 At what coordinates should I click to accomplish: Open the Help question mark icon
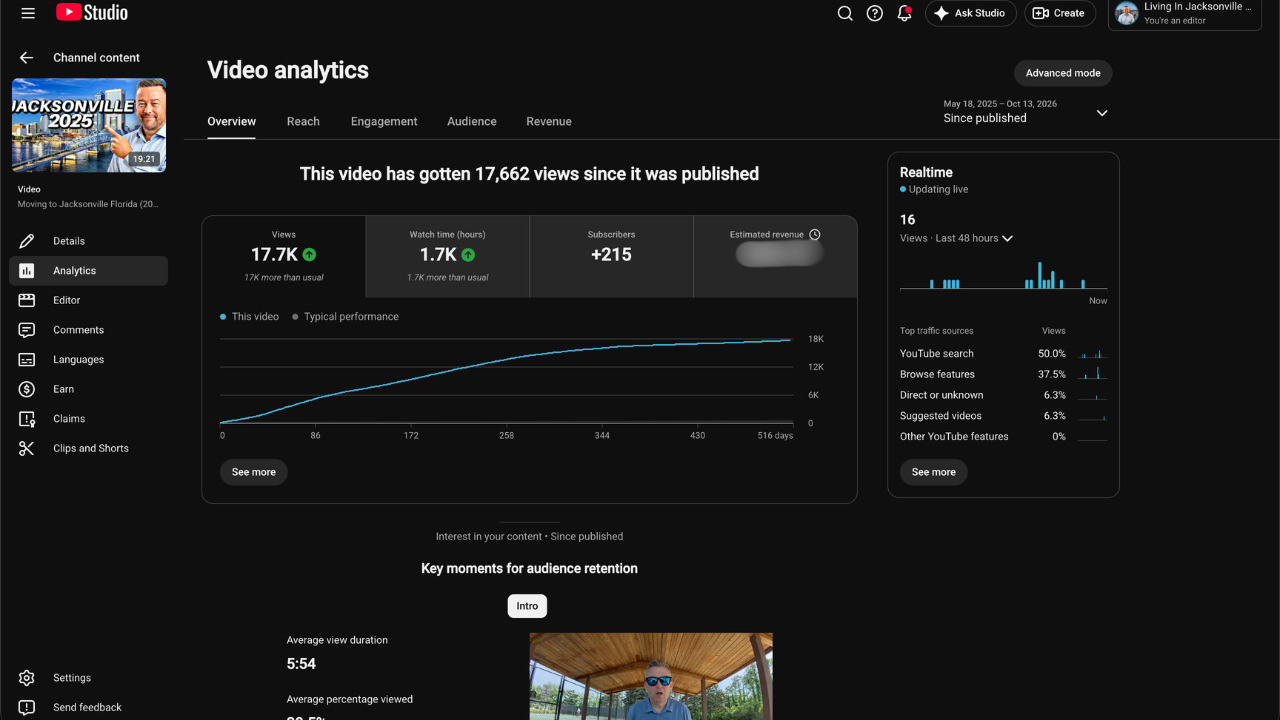click(875, 13)
